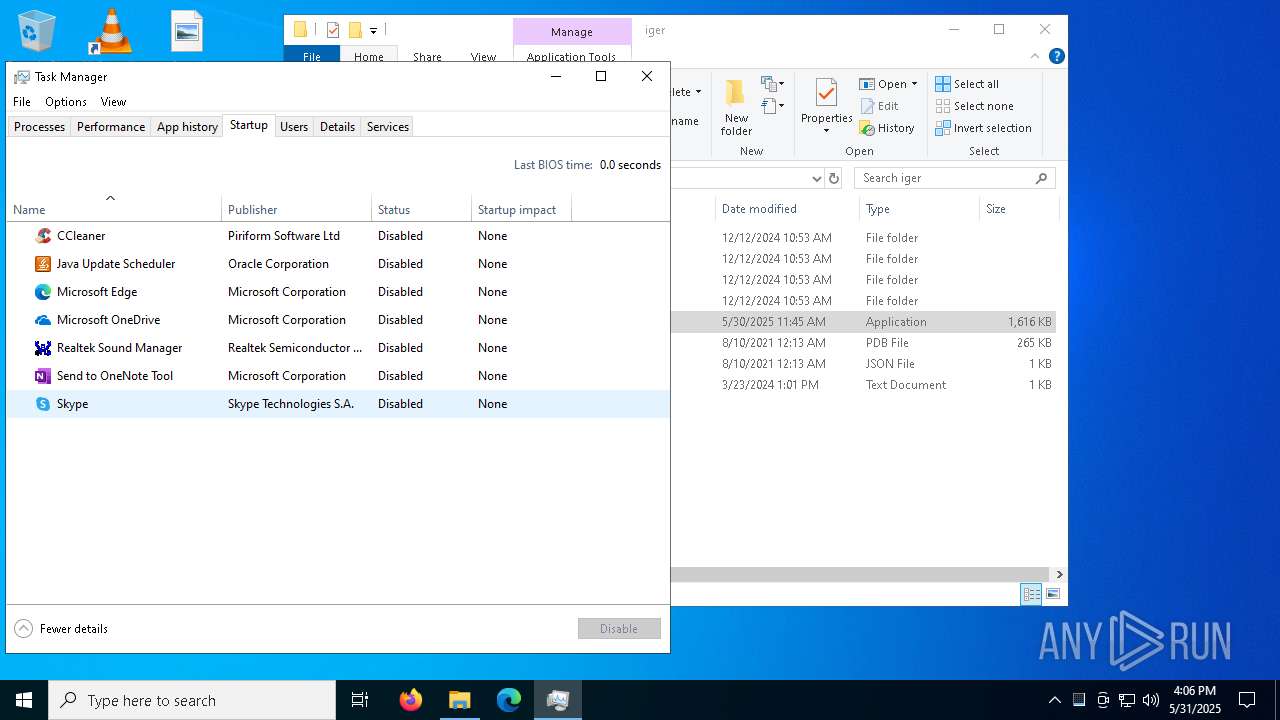Click the Send to OneNote Tool icon
1280x720 pixels.
point(42,376)
